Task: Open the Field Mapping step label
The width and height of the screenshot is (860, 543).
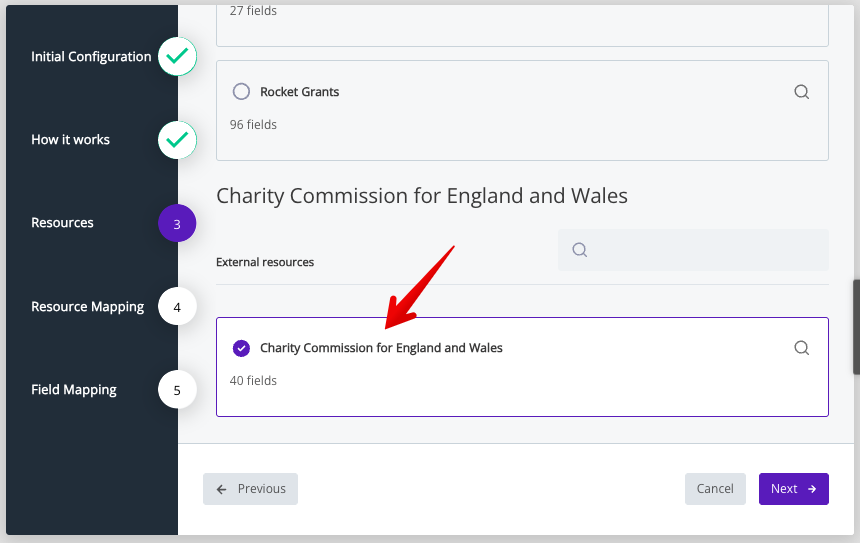Action: click(x=74, y=390)
